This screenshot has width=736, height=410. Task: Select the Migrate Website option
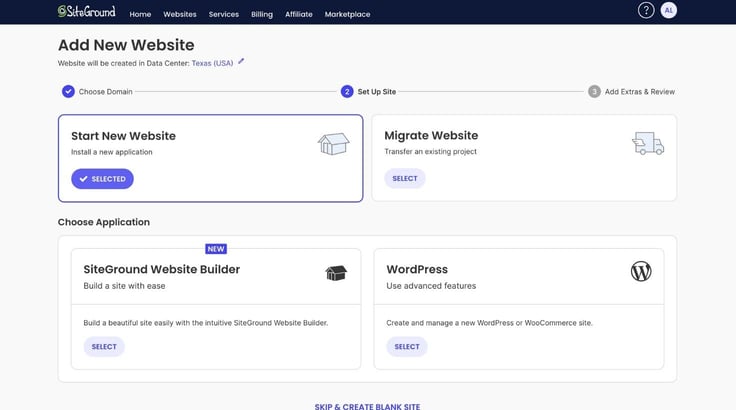pos(405,178)
